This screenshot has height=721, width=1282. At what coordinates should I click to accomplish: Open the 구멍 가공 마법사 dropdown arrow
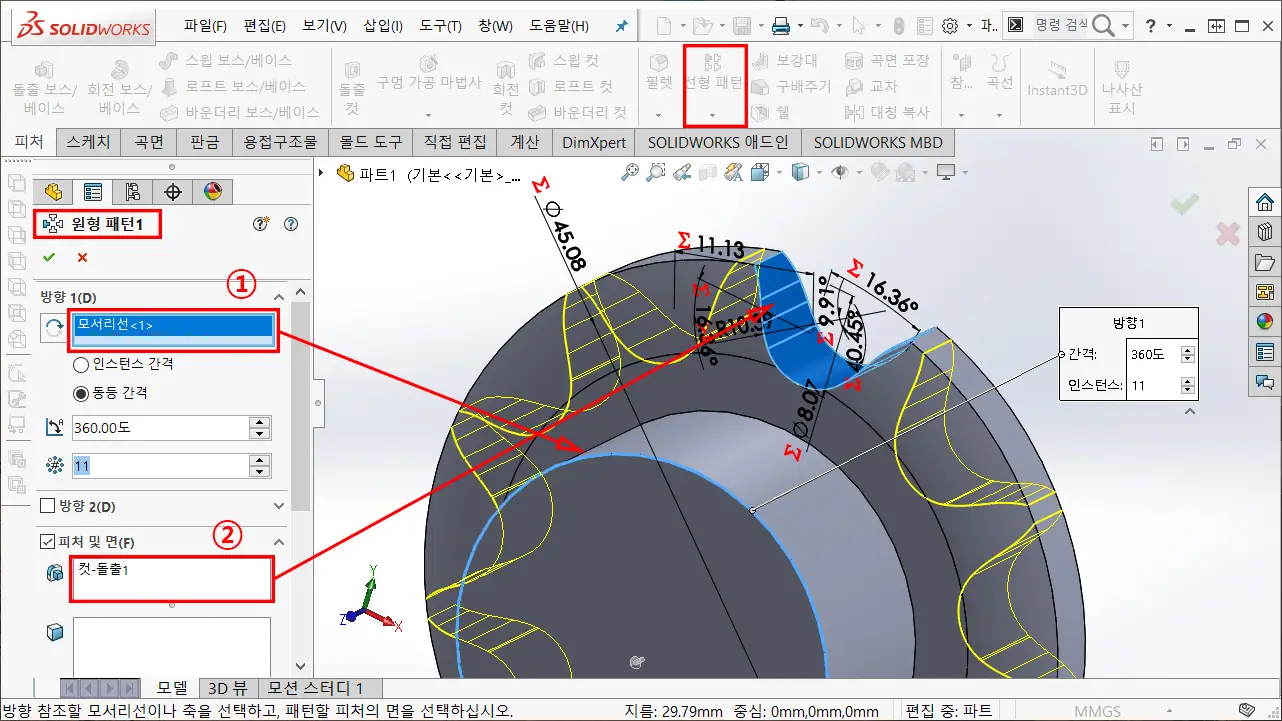click(428, 115)
